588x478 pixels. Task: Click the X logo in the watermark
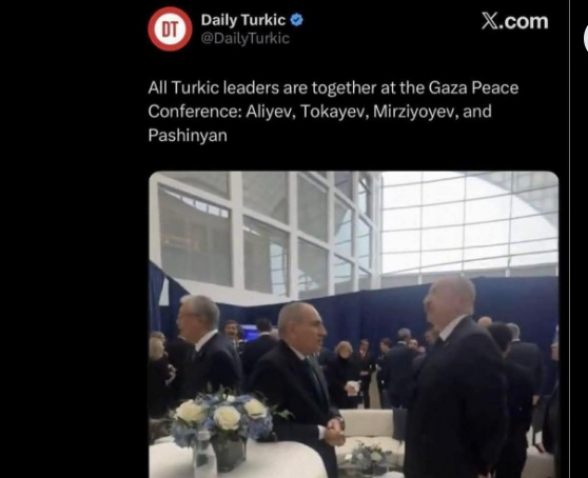[x=490, y=21]
